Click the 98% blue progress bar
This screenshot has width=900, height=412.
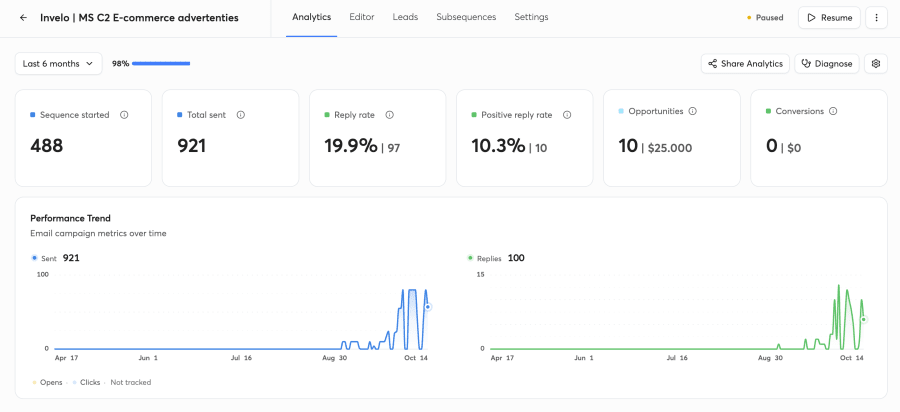[161, 64]
